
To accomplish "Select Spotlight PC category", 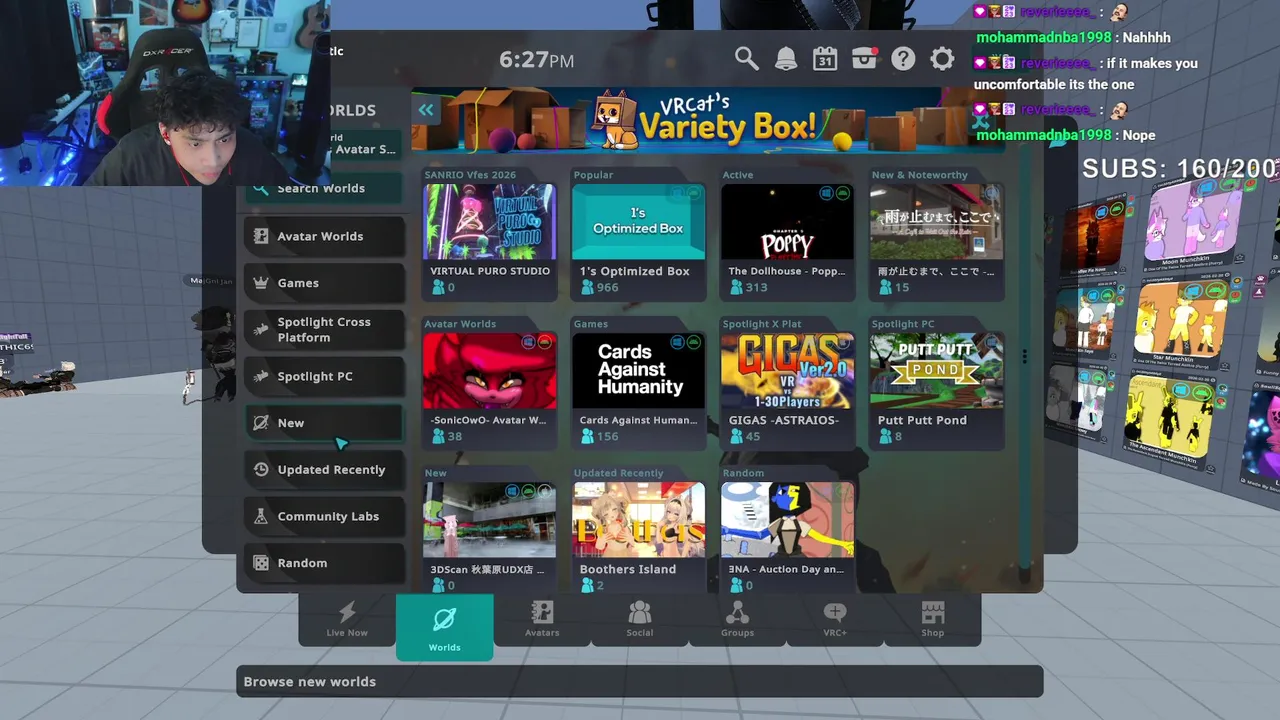I will coord(325,376).
